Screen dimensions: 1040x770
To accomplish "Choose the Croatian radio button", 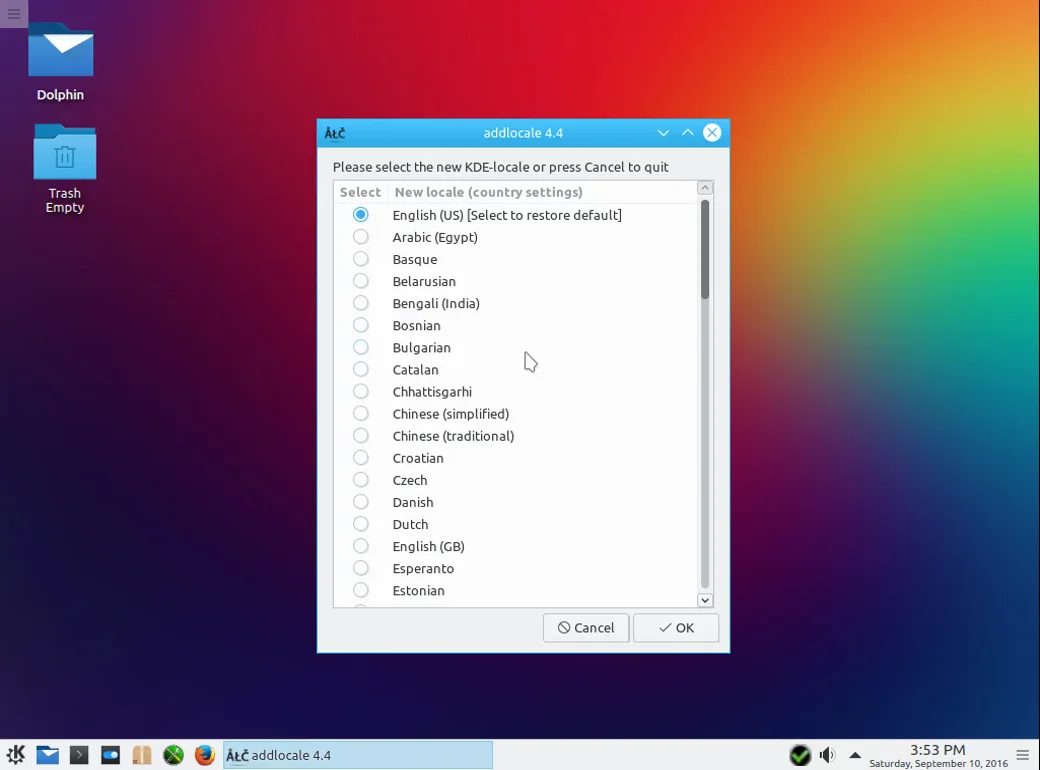I will [361, 458].
